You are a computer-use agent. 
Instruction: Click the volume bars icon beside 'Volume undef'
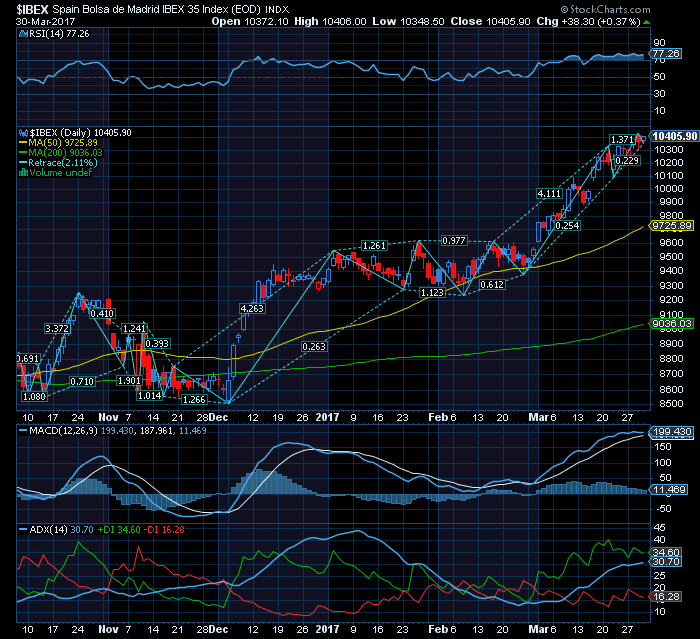click(x=23, y=172)
